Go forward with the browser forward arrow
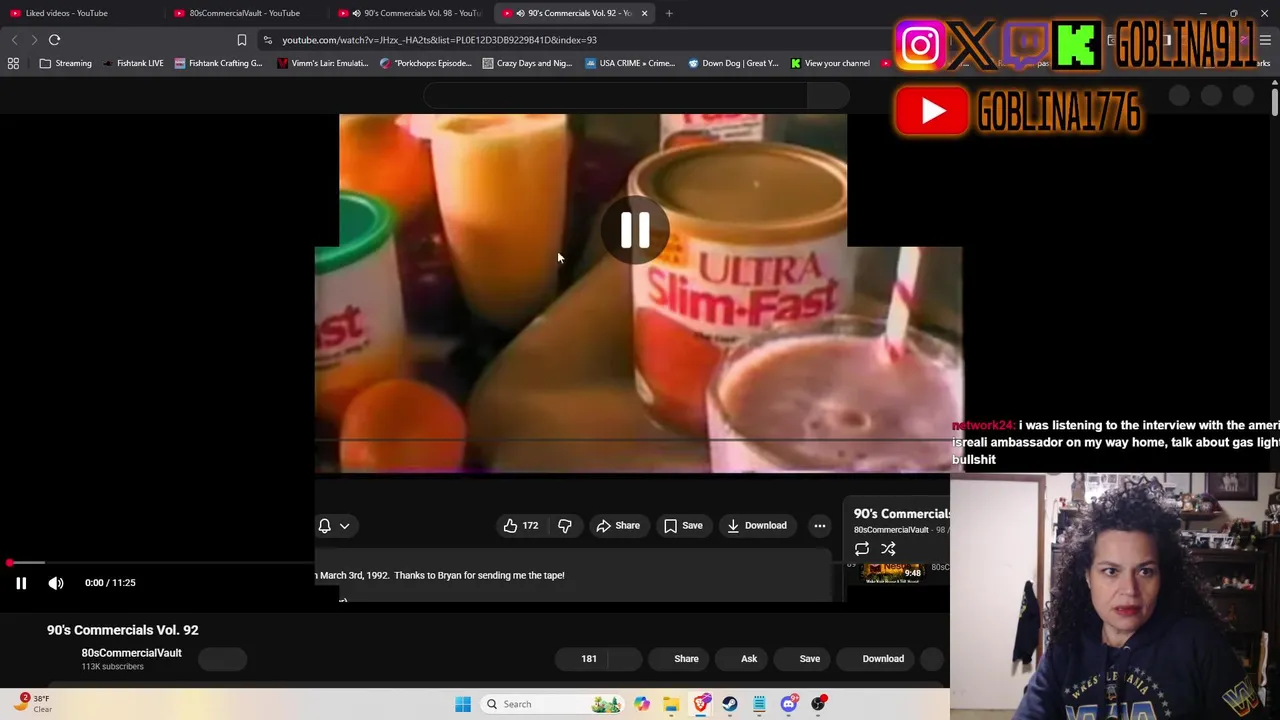 [x=34, y=40]
